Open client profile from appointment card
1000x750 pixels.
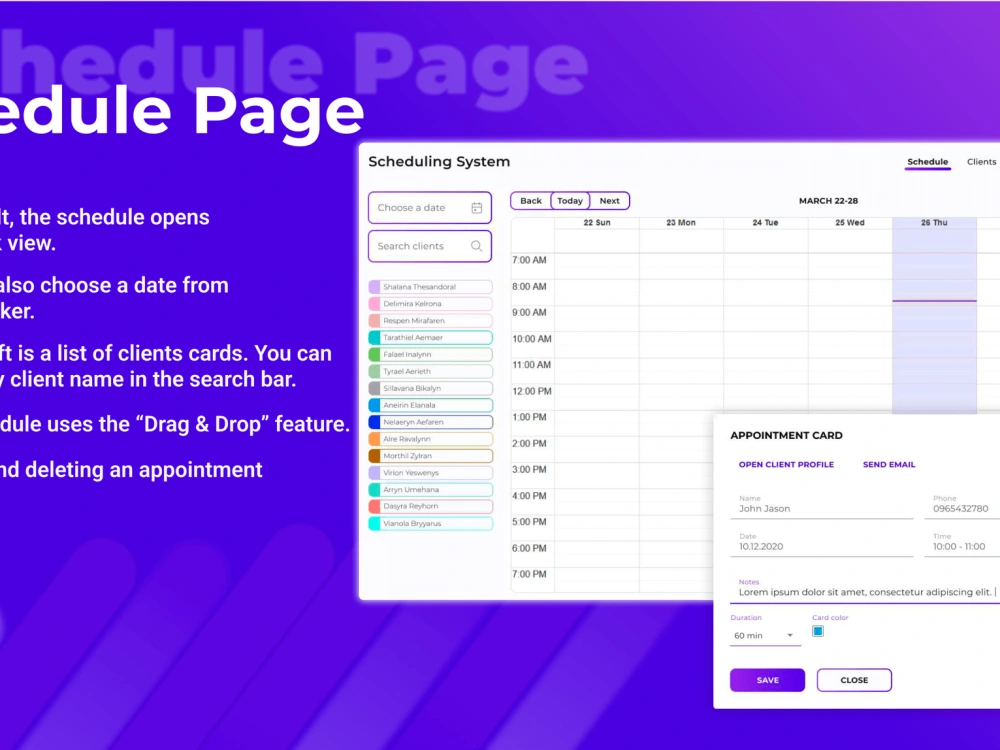pyautogui.click(x=786, y=465)
